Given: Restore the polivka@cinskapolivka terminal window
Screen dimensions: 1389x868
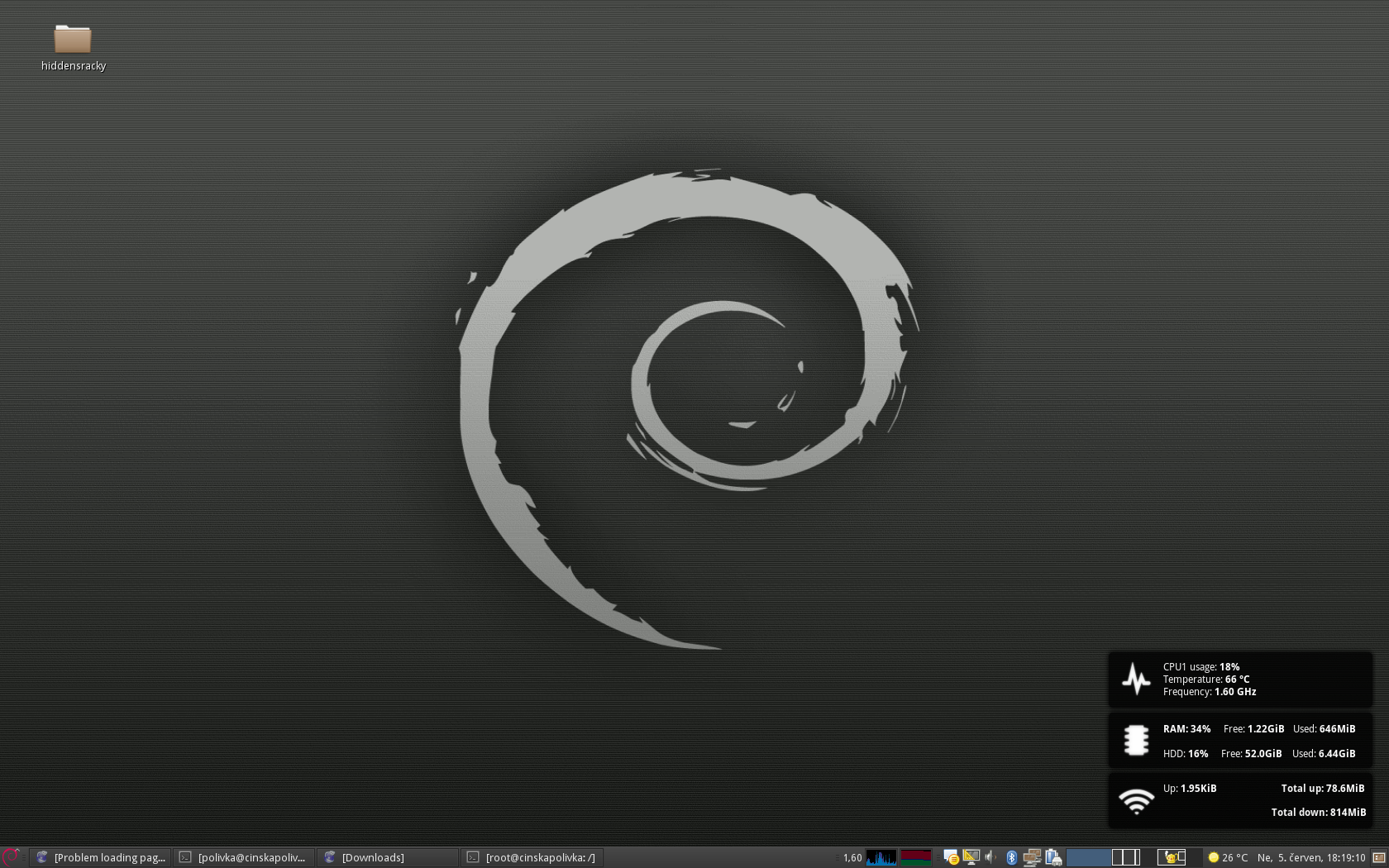Looking at the screenshot, I should [245, 857].
